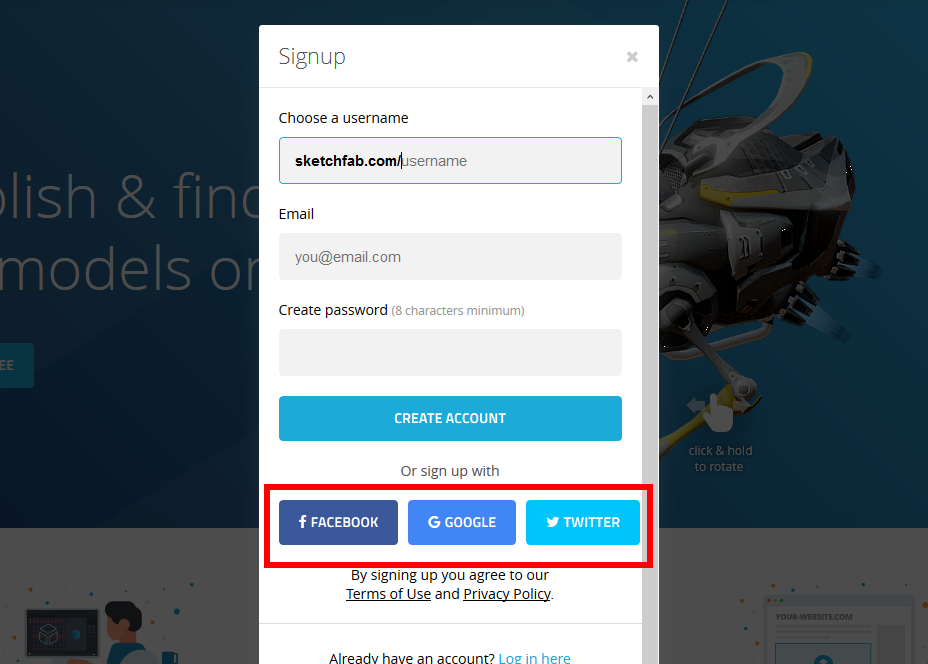The height and width of the screenshot is (664, 928).
Task: Click the rotate hand icon on 3D viewer
Action: click(x=718, y=408)
